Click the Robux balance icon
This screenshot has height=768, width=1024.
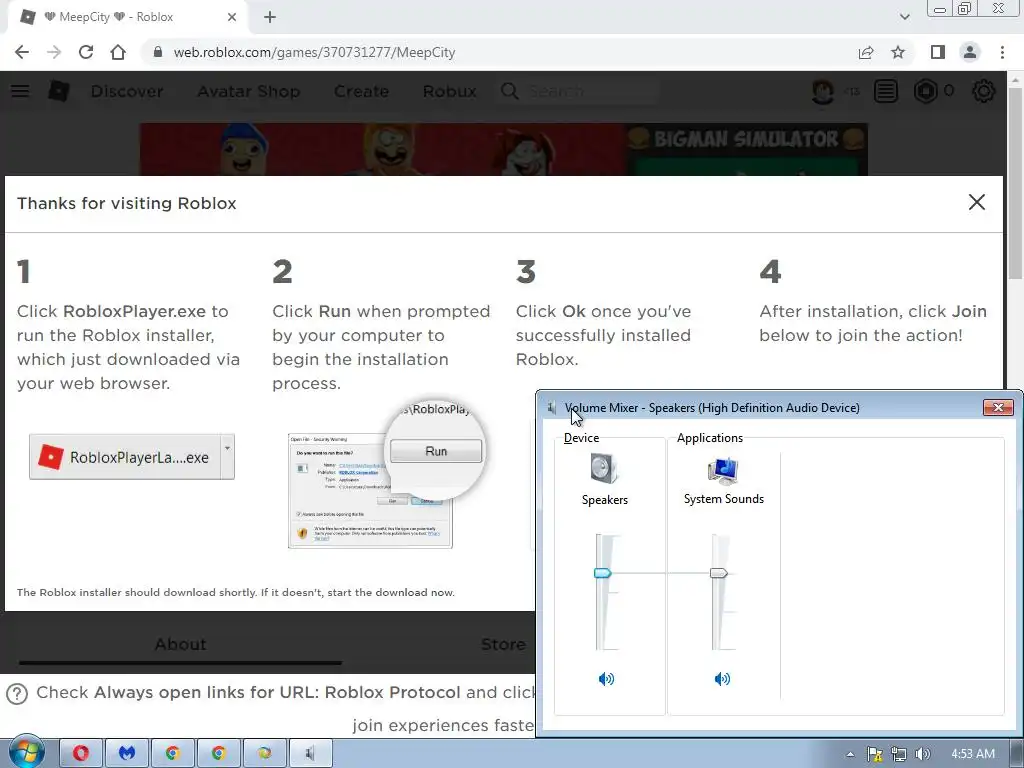(x=925, y=91)
